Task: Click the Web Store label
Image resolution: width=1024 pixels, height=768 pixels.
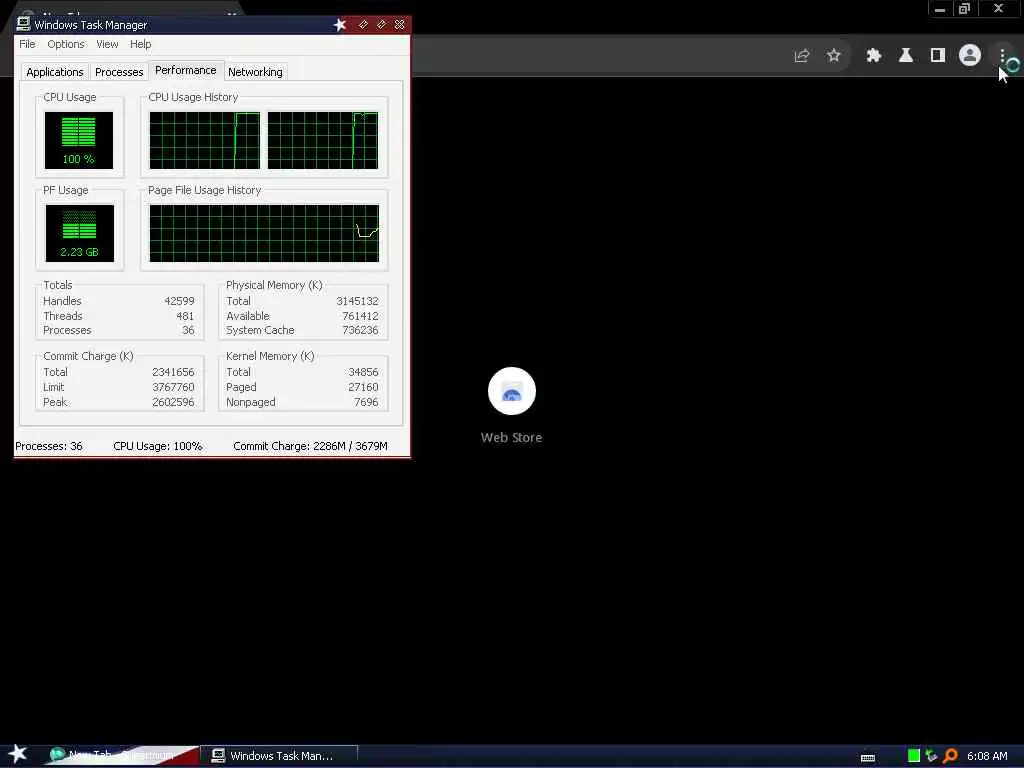Action: coord(511,438)
